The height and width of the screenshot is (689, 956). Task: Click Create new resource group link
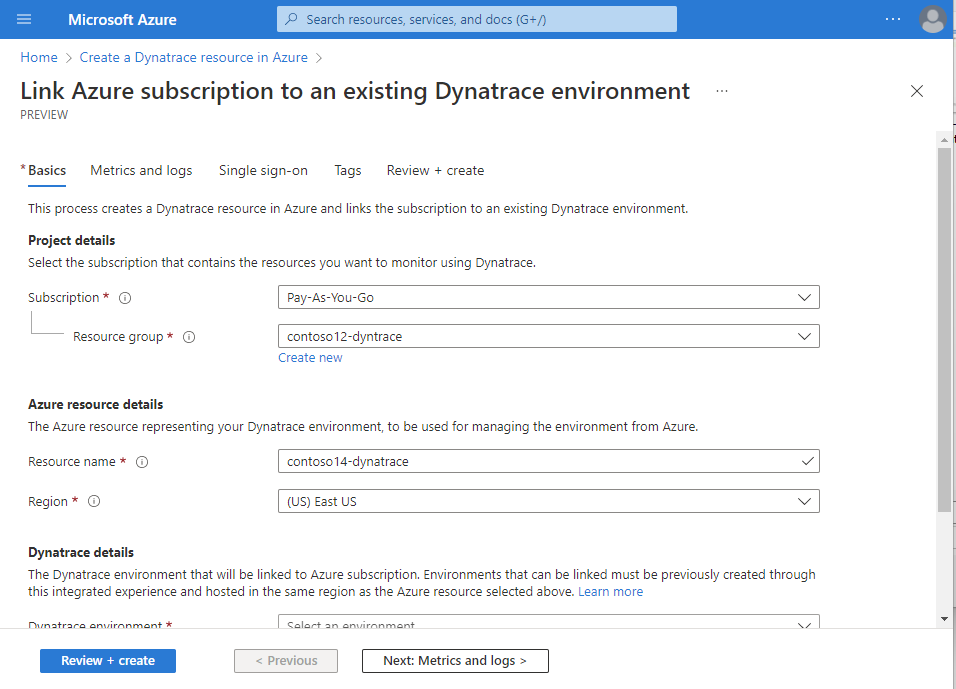[310, 358]
